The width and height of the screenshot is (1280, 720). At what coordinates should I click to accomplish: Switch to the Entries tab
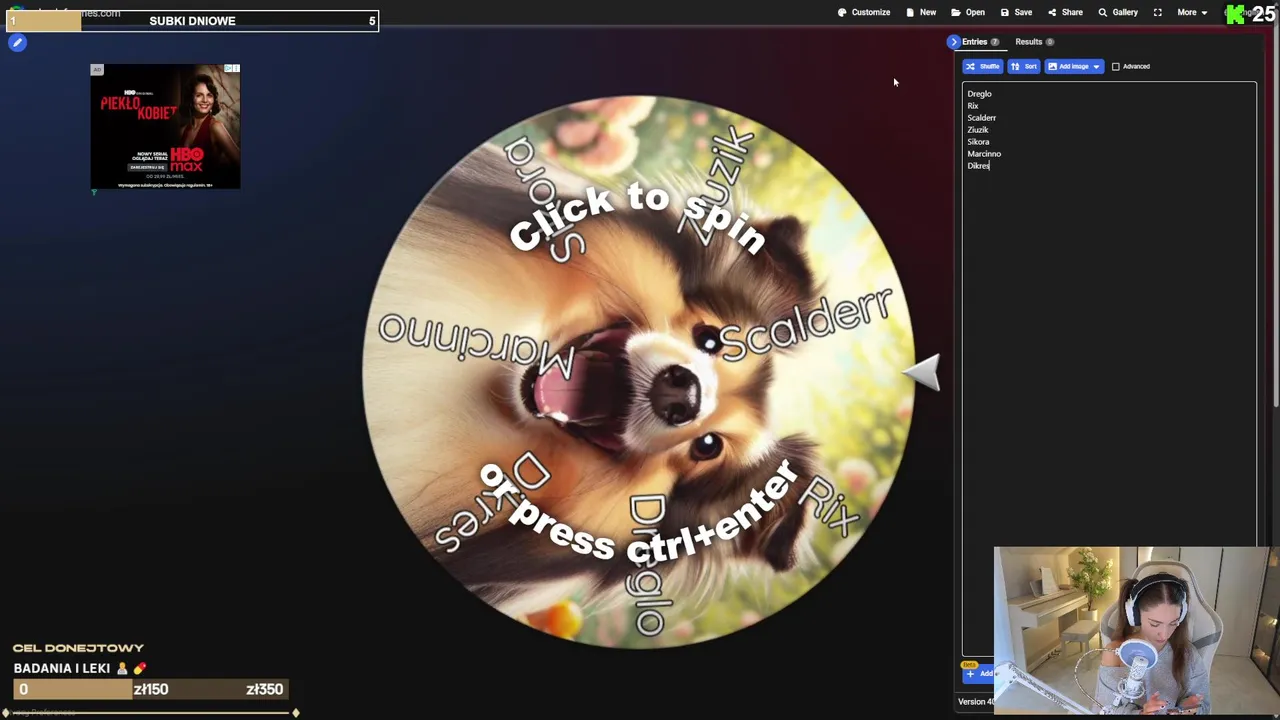pyautogui.click(x=980, y=42)
